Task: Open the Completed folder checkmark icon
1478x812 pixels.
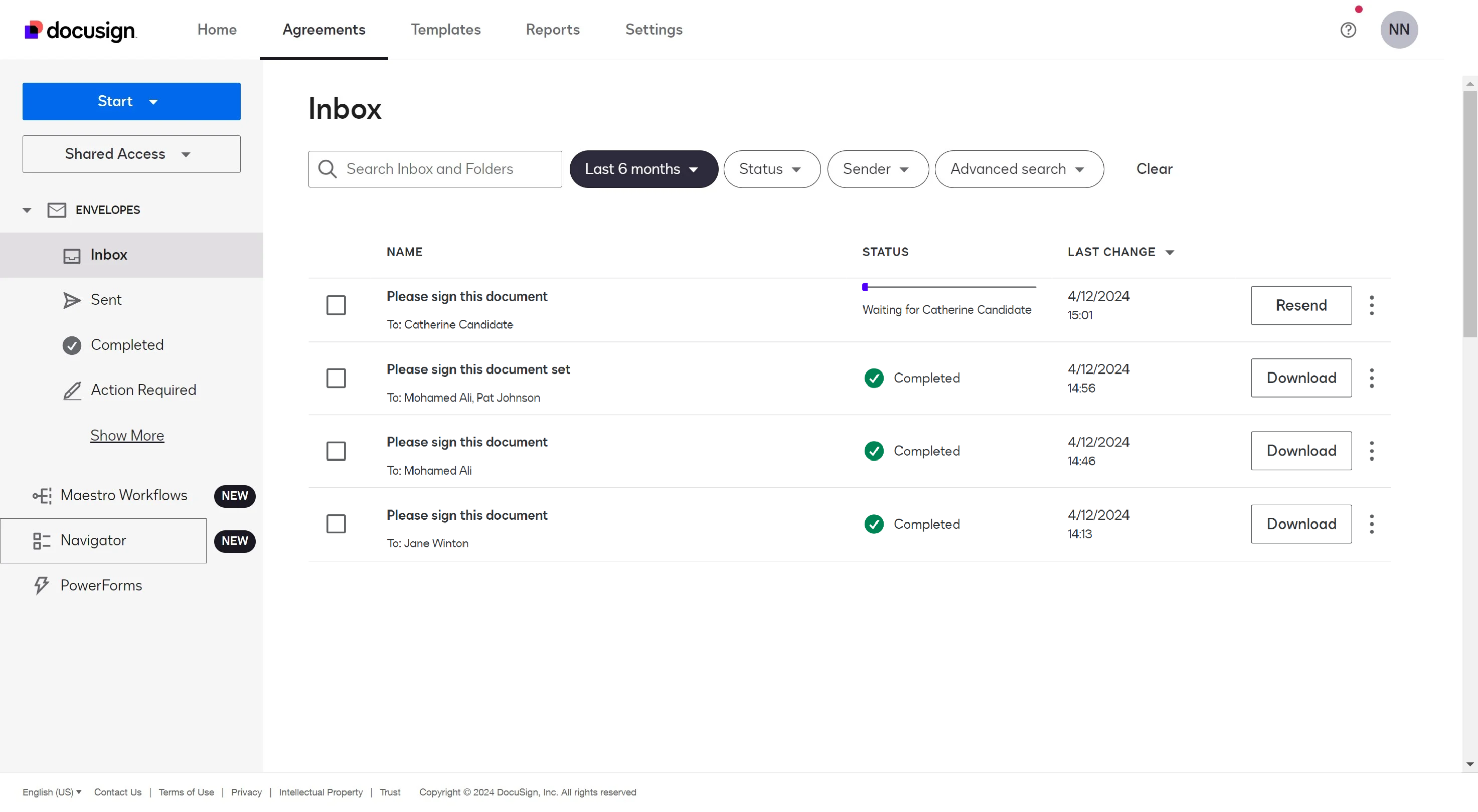Action: click(71, 345)
